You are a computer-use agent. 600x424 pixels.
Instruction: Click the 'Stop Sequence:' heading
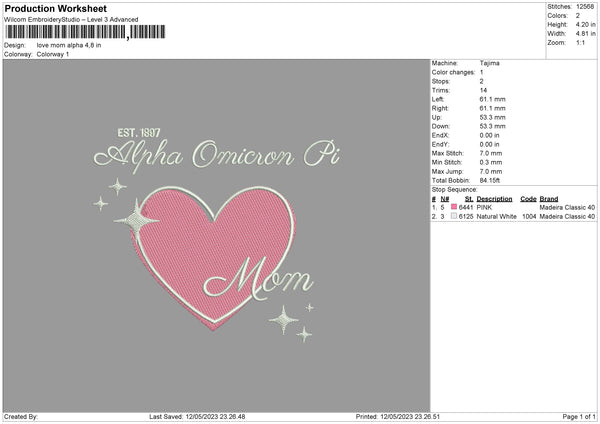pyautogui.click(x=454, y=190)
